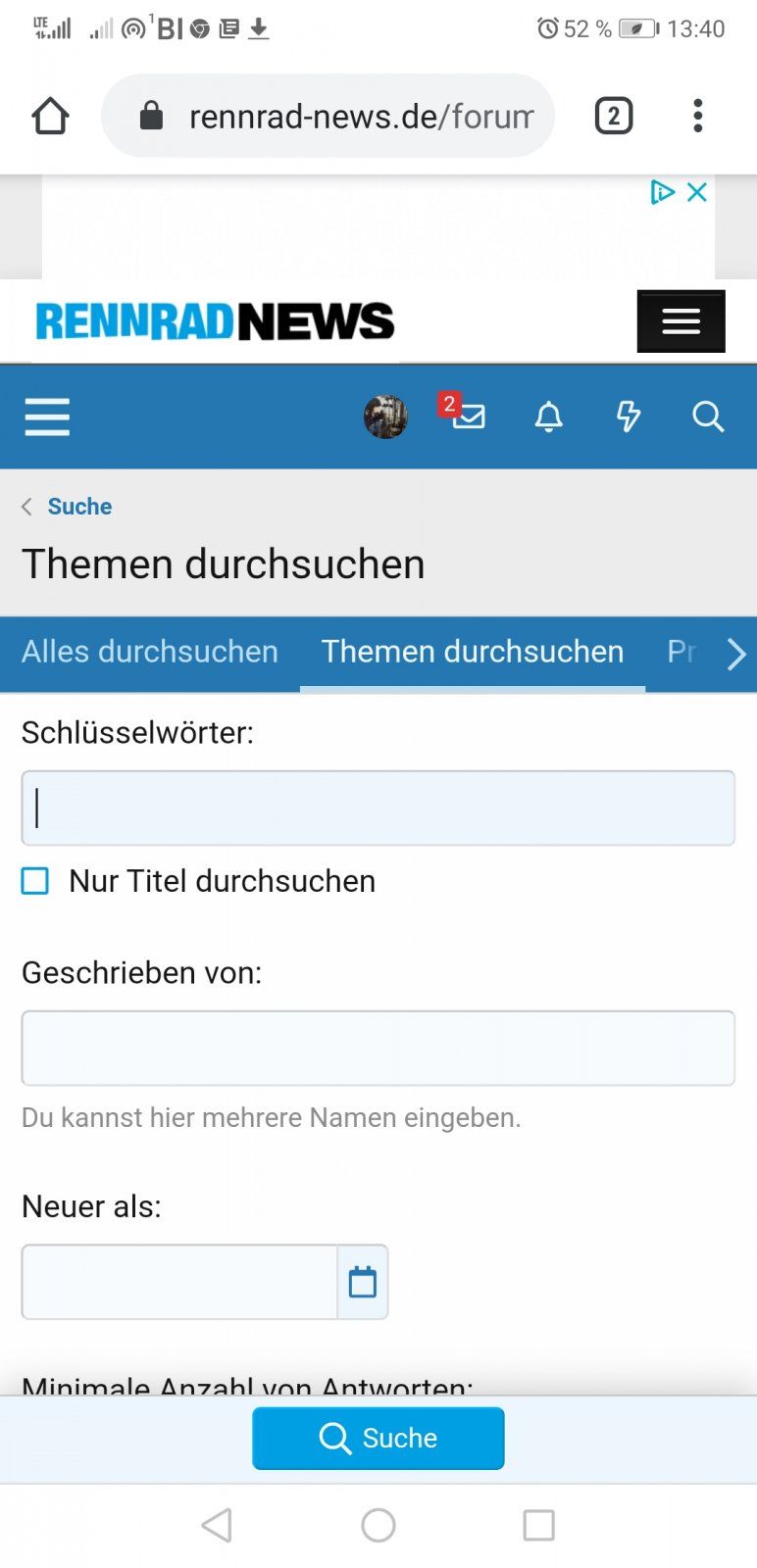Click the magnifier search icon in navbar
The height and width of the screenshot is (1568, 757).
(707, 416)
